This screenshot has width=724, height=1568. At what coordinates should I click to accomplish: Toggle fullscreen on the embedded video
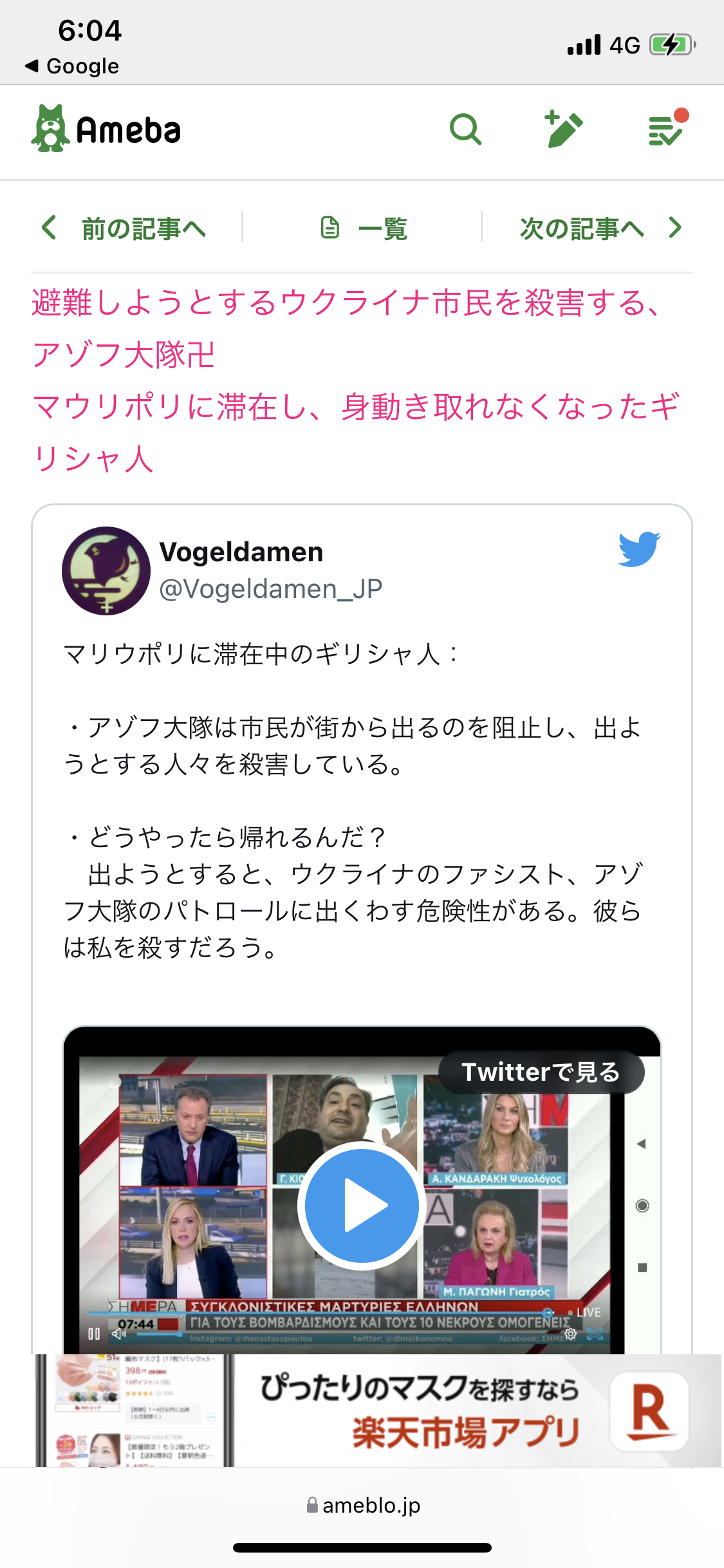coord(595,1334)
